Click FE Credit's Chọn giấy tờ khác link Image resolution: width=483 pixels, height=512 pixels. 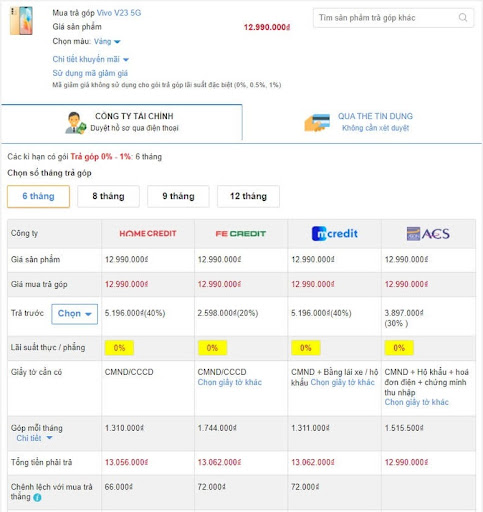point(230,382)
